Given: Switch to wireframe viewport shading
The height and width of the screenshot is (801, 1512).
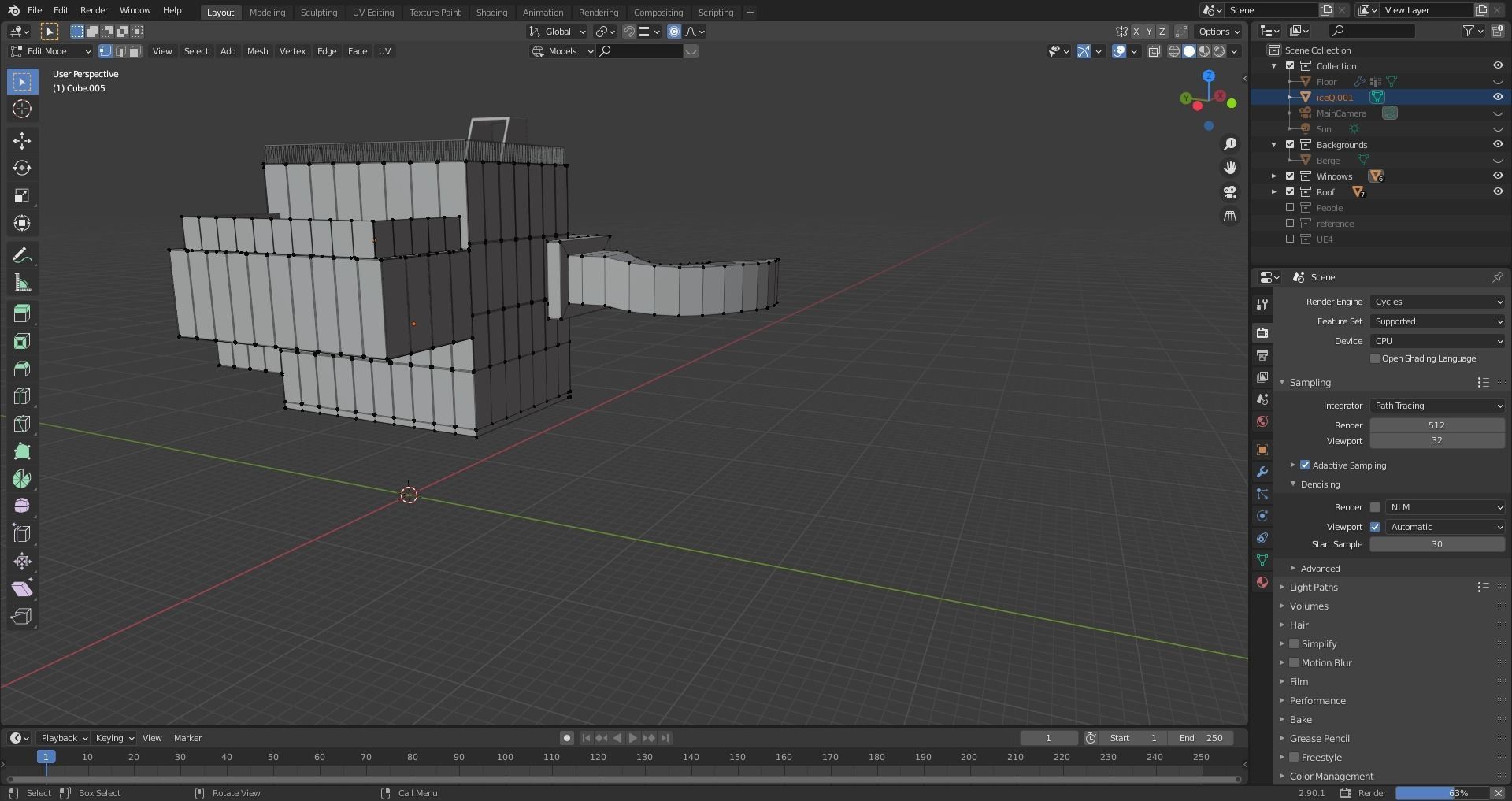Looking at the screenshot, I should point(1174,51).
